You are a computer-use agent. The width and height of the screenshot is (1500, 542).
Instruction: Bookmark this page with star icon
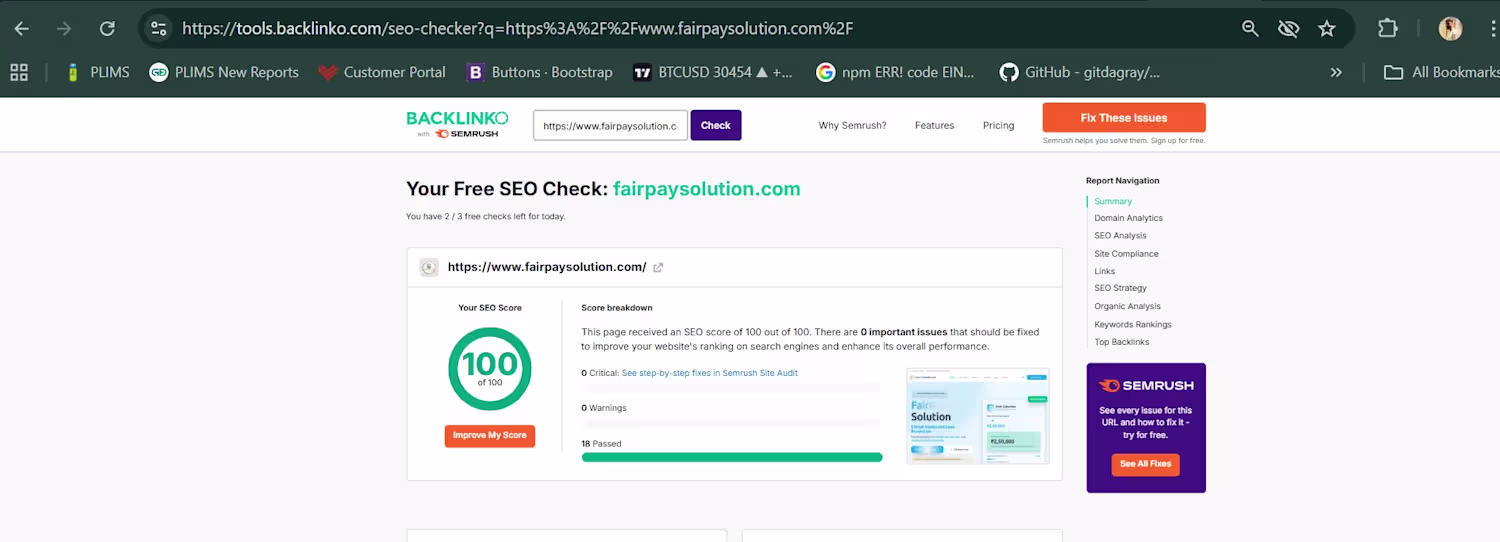[x=1327, y=29]
